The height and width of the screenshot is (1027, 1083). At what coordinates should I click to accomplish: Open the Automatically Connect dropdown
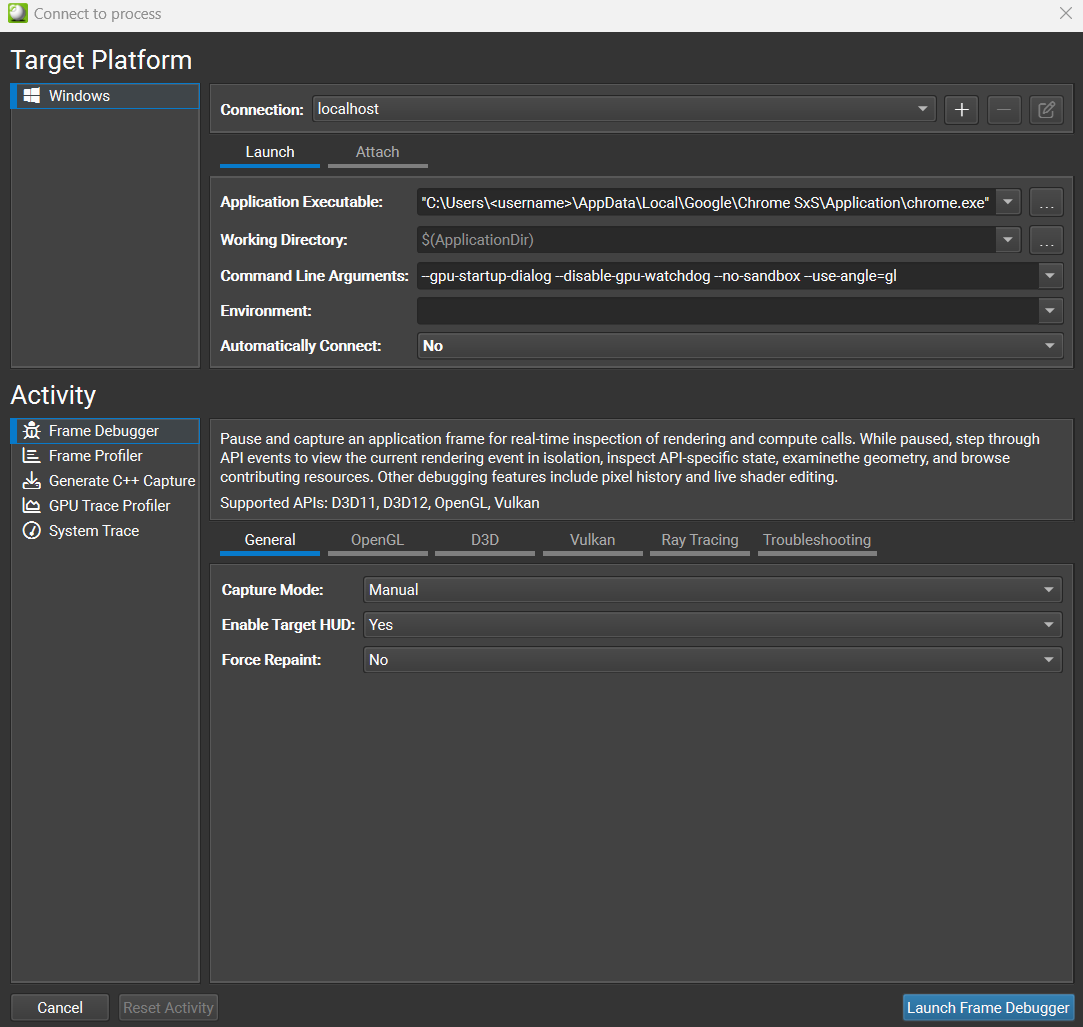(740, 345)
